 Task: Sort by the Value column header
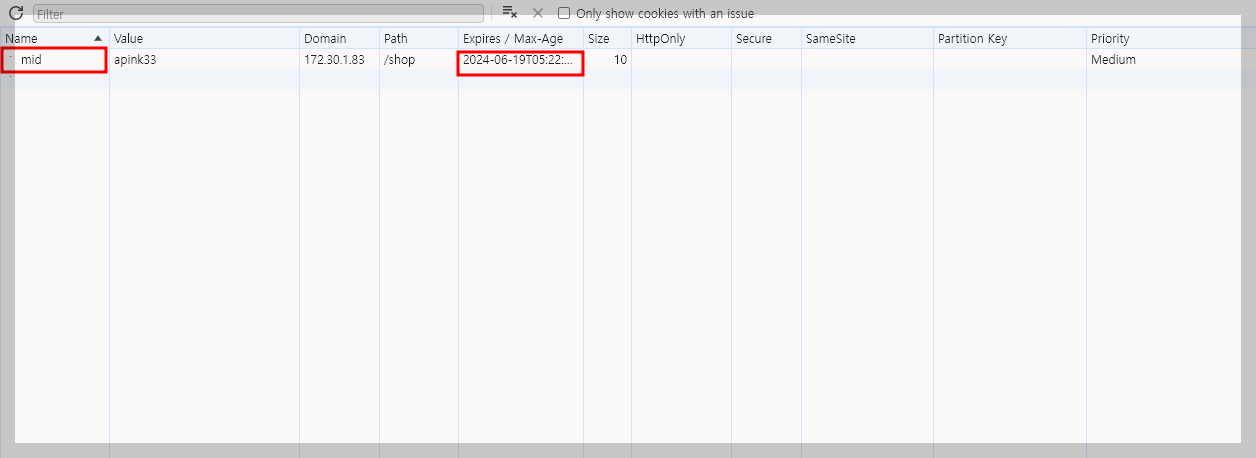(x=204, y=38)
